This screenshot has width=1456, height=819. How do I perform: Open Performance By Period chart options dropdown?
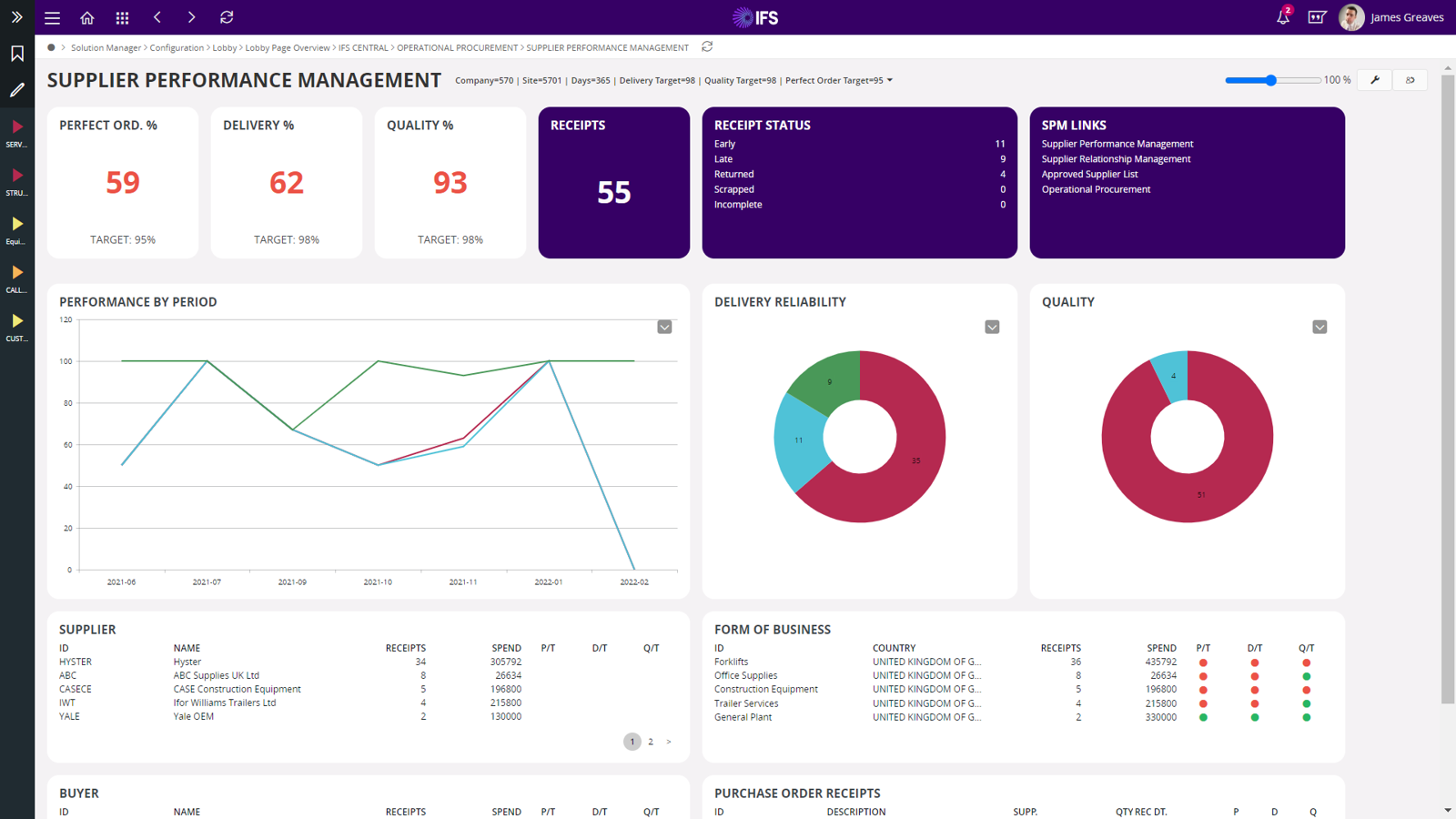pyautogui.click(x=664, y=327)
